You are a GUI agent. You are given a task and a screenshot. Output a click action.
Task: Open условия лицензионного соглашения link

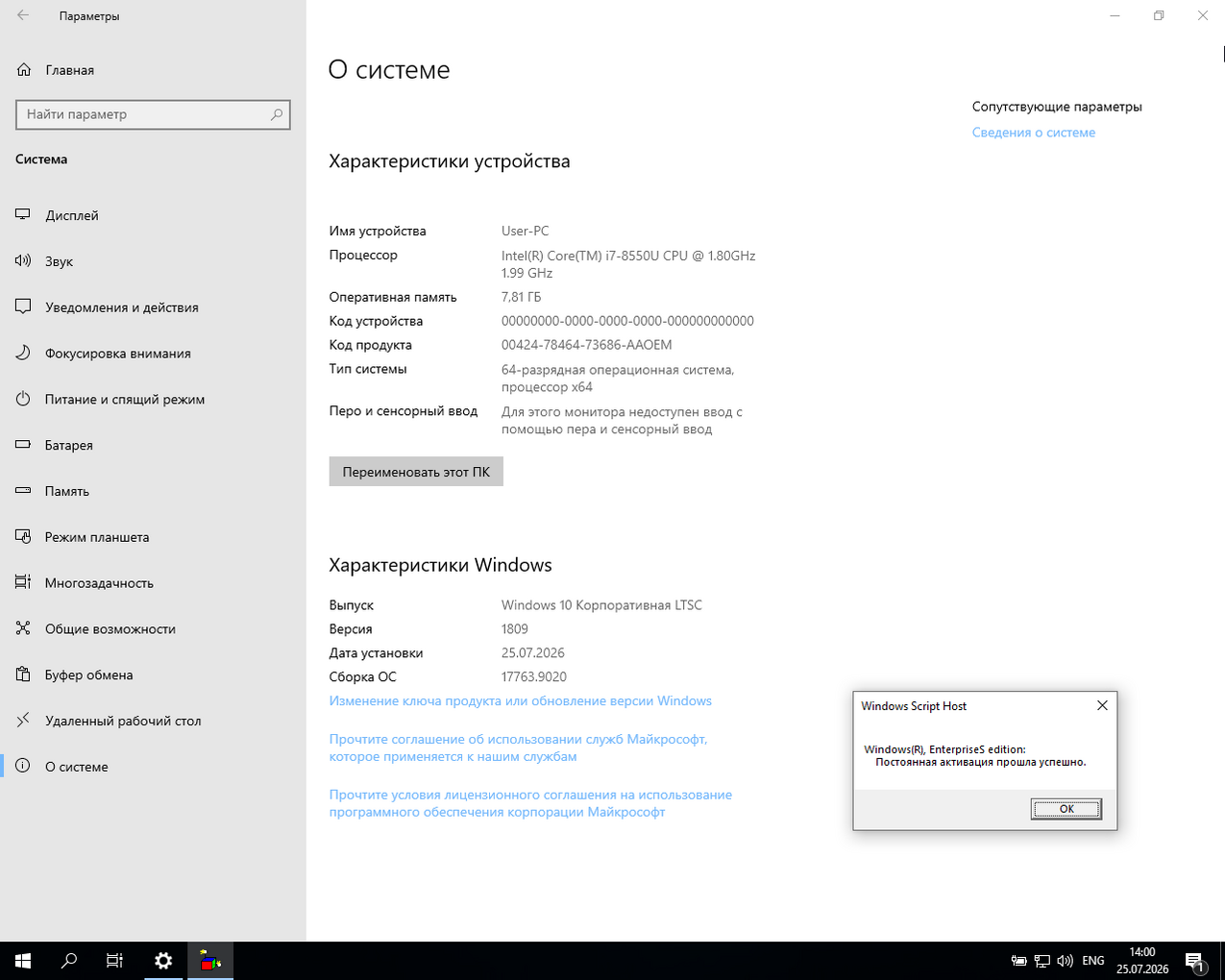(x=530, y=803)
